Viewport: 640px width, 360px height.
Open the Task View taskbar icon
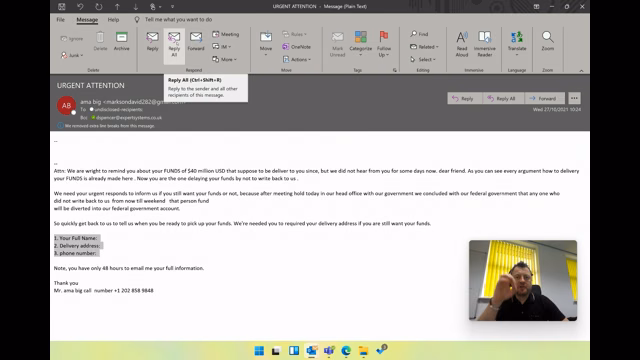coord(276,351)
